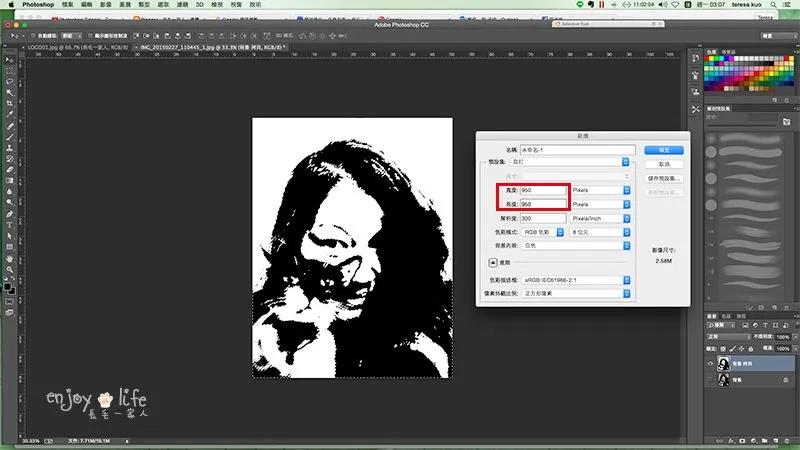Click the save preset button
Viewport: 800px width, 450px height.
point(664,179)
